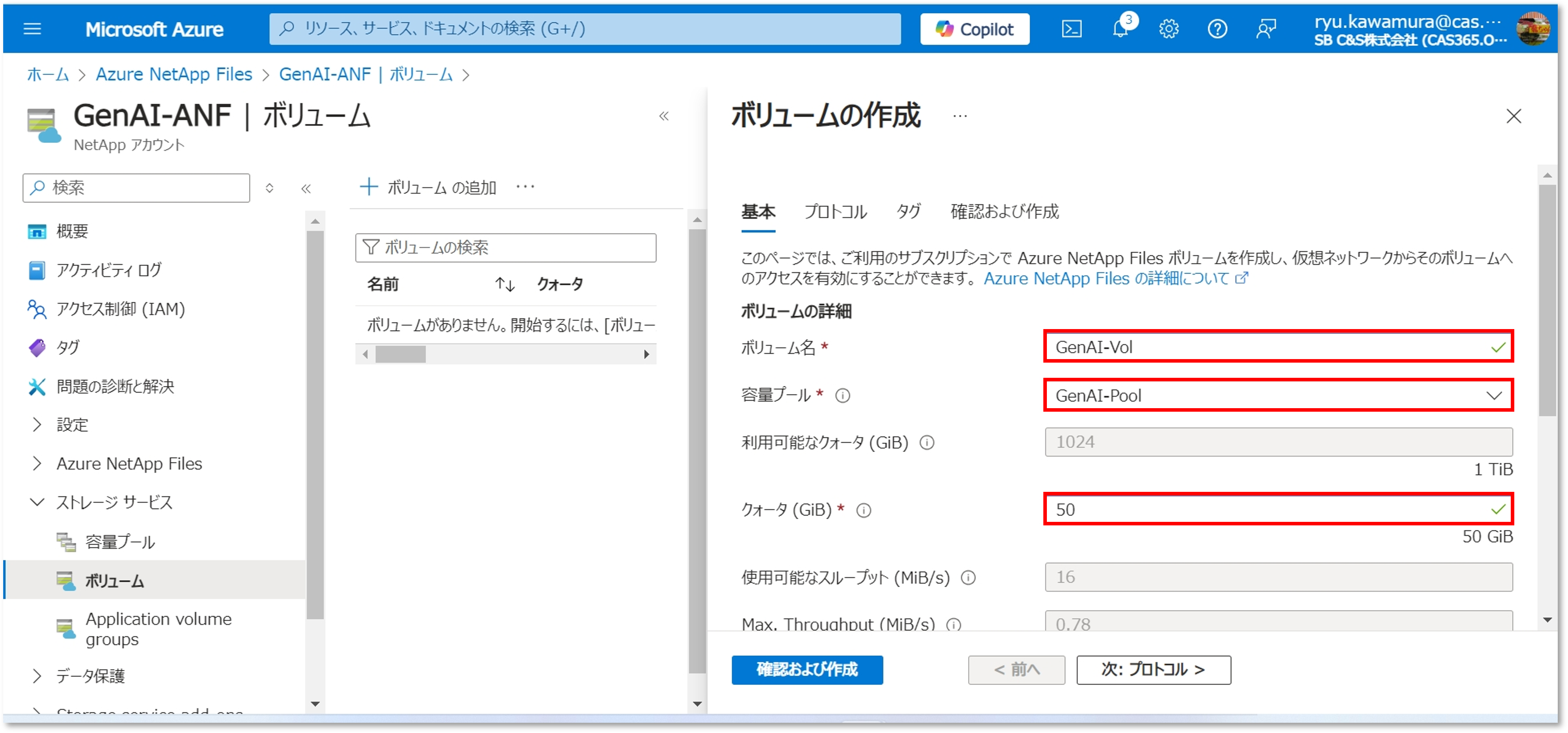Collapse the GenAI-ANF blade with double chevron
Image resolution: width=1568 pixels, height=733 pixels.
664,115
